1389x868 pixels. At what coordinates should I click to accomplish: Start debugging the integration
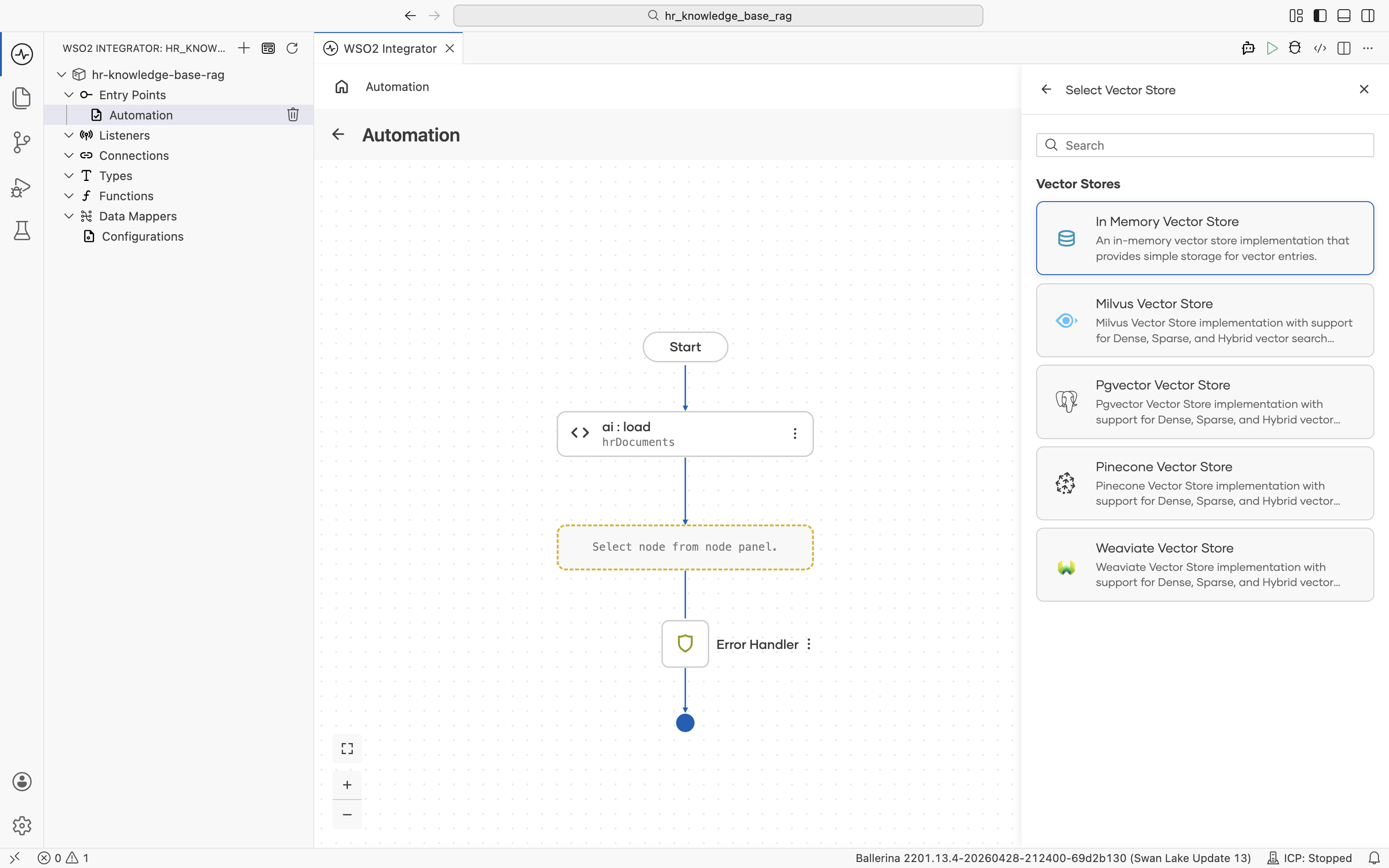[x=1295, y=48]
